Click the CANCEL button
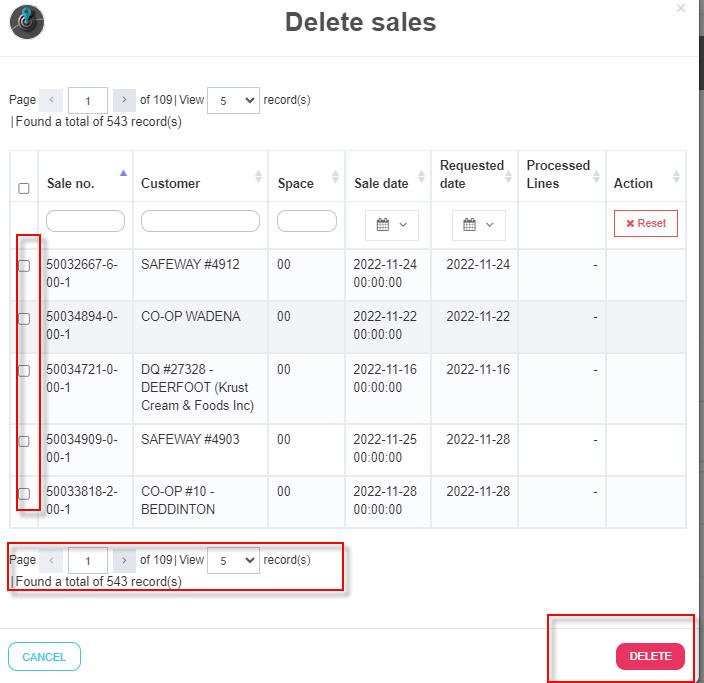This screenshot has height=683, width=704. pos(44,657)
